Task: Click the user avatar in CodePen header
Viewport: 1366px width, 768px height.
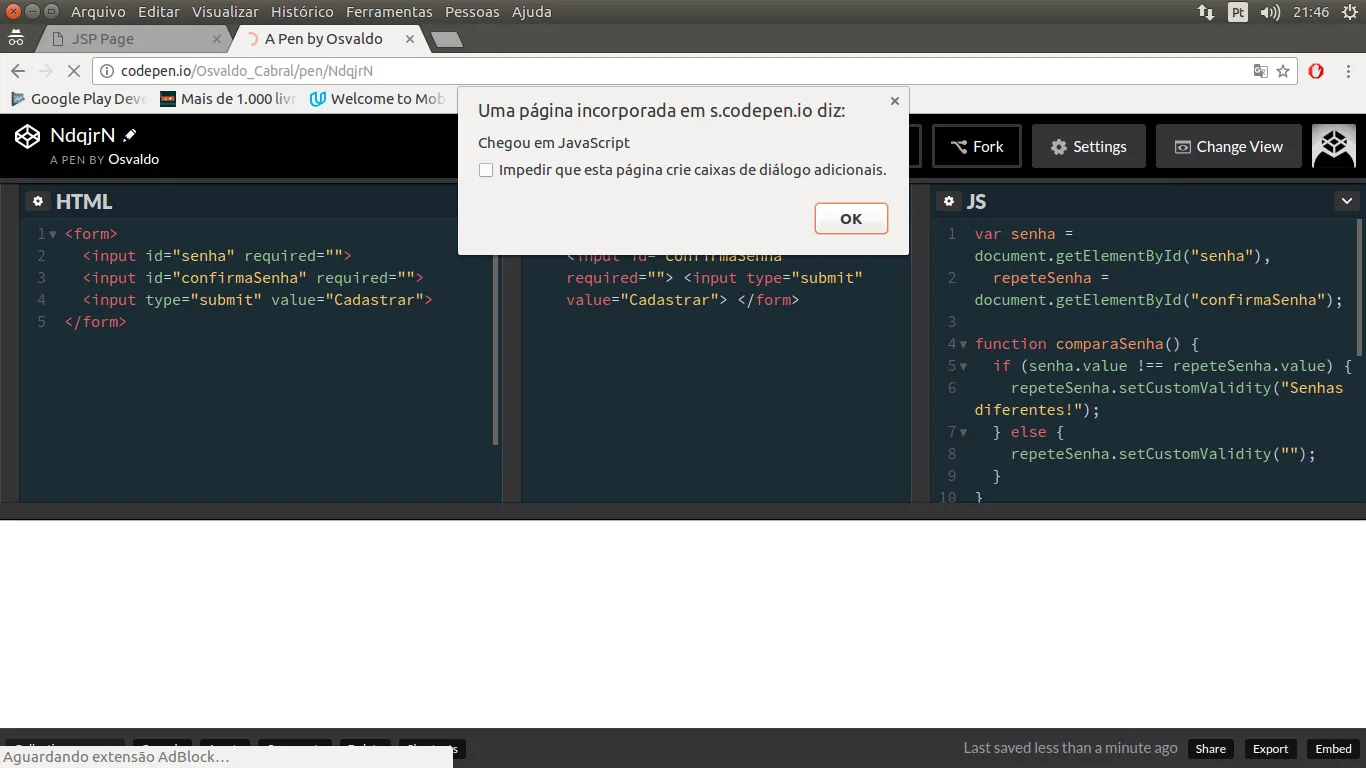Action: click(1333, 146)
